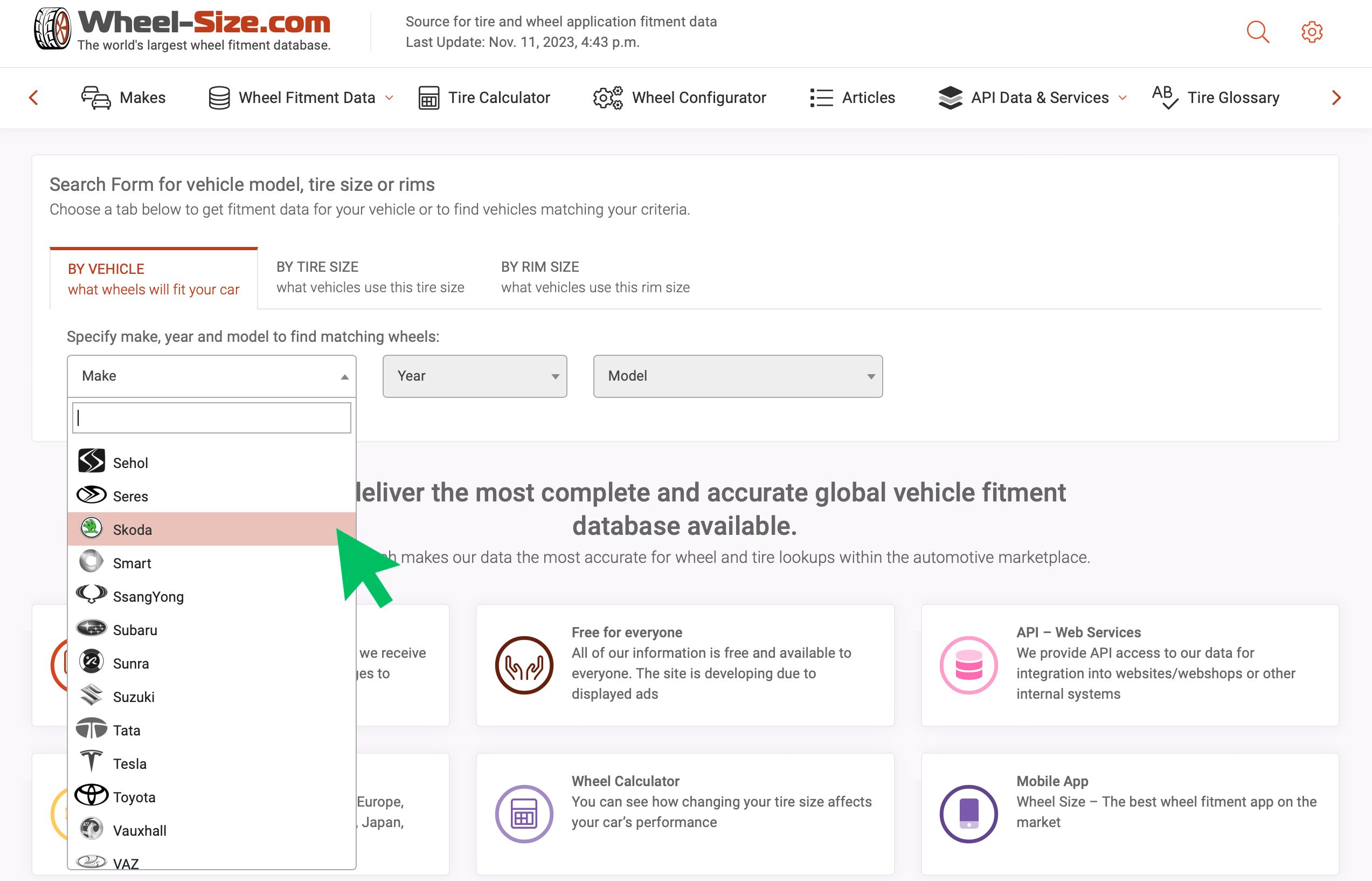This screenshot has height=881, width=1372.
Task: Open the Tire Calculator menu item
Action: (x=484, y=98)
